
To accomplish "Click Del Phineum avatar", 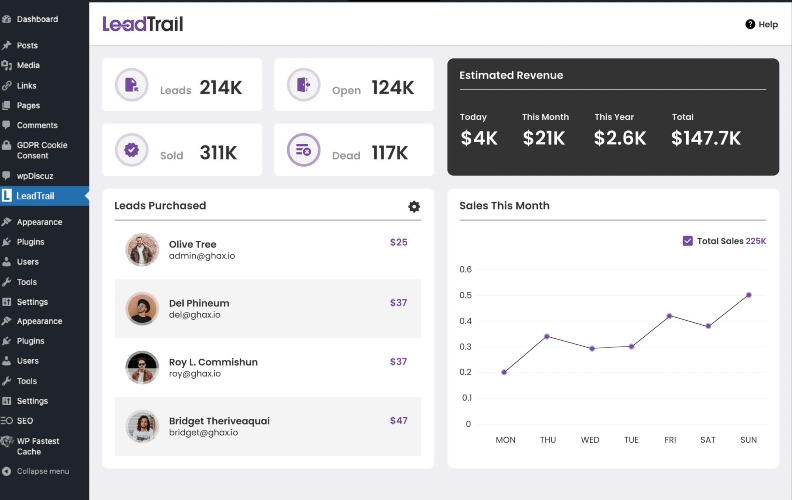I will click(x=142, y=309).
